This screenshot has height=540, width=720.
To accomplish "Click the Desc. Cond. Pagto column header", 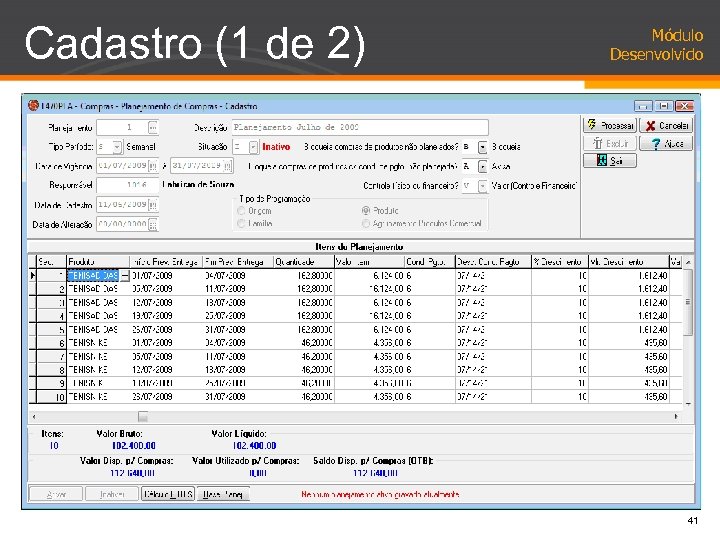I will (493, 262).
